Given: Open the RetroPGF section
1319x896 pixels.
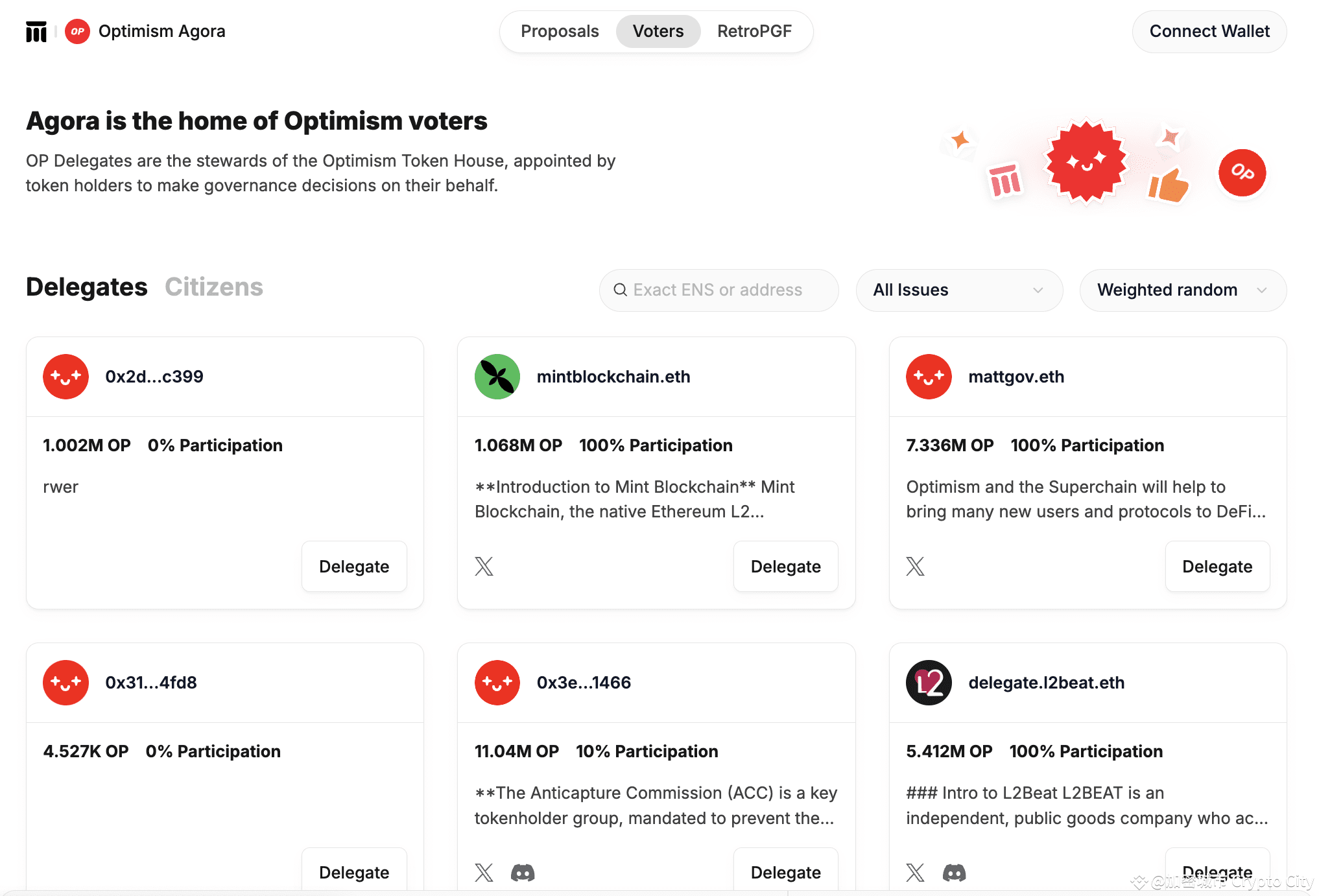Looking at the screenshot, I should point(754,30).
